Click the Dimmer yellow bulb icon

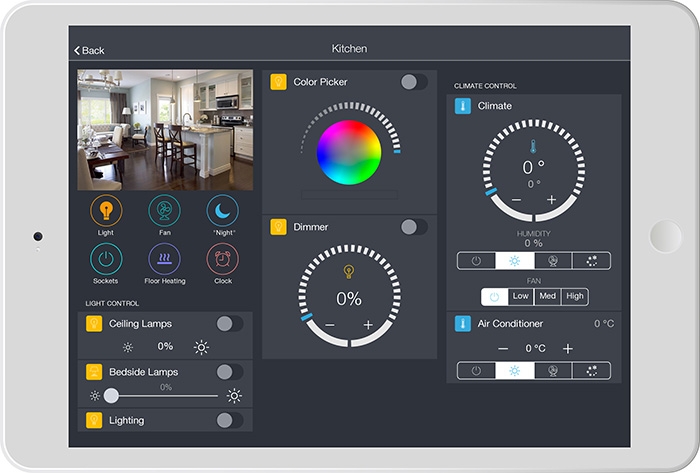279,227
